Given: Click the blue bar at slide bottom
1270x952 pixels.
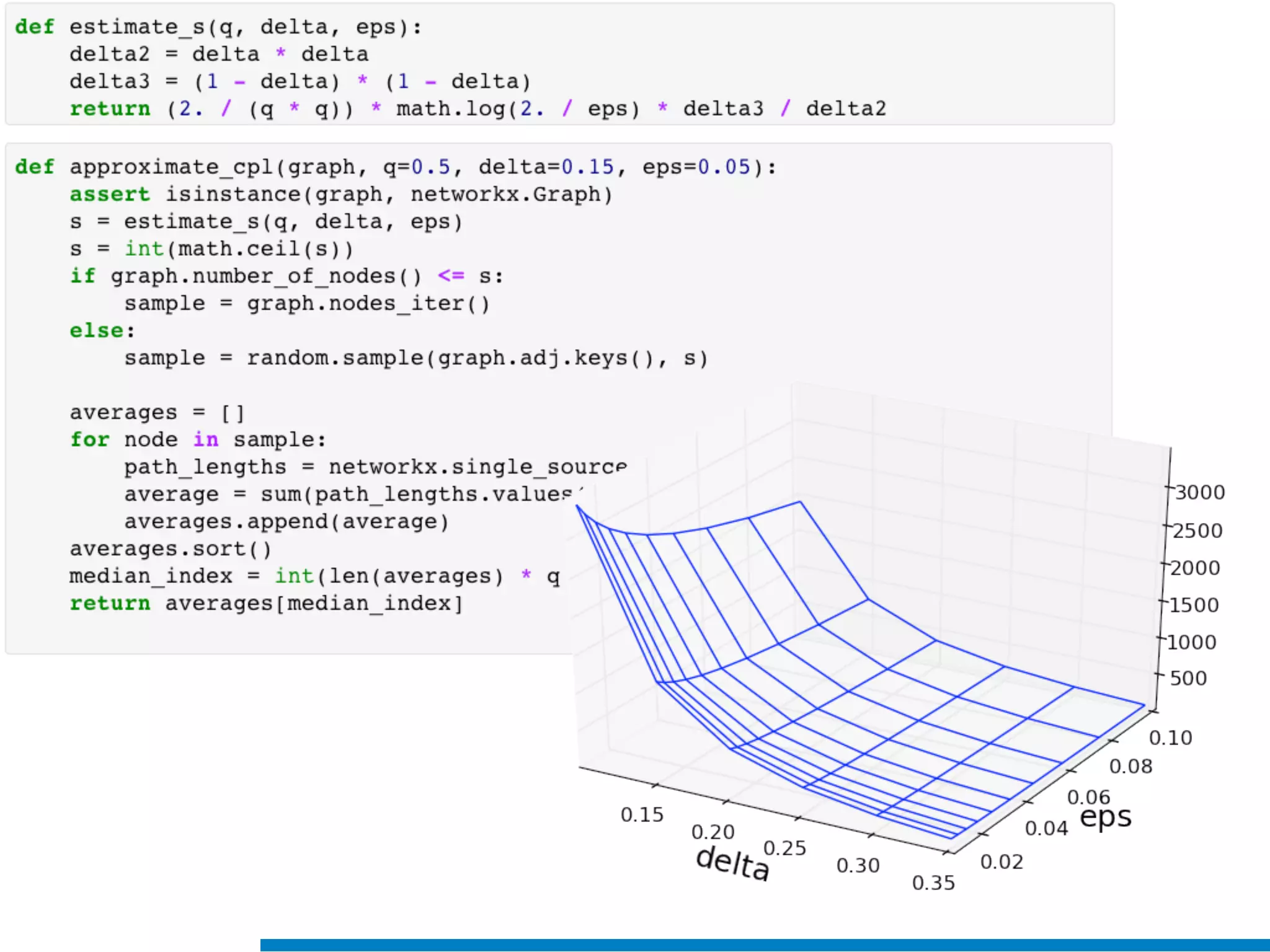Looking at the screenshot, I should [x=764, y=945].
